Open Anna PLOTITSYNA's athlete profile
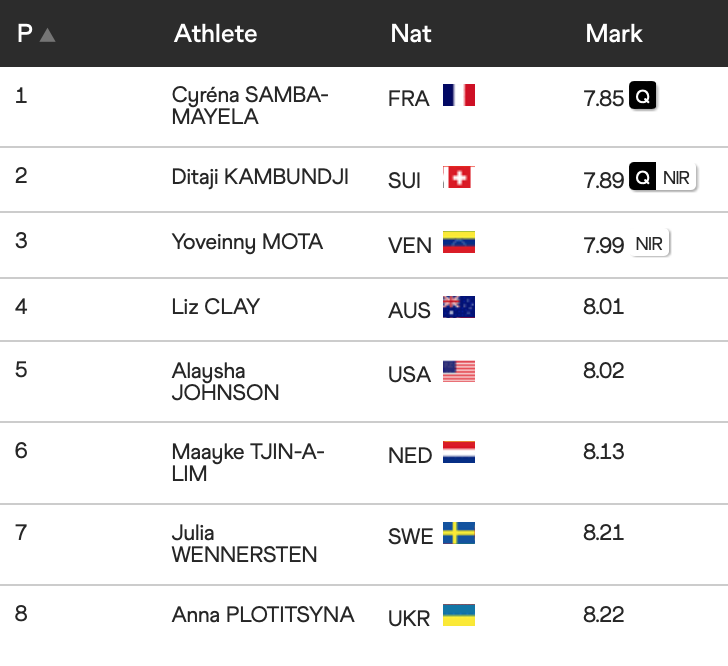The width and height of the screenshot is (728, 666). 263,614
